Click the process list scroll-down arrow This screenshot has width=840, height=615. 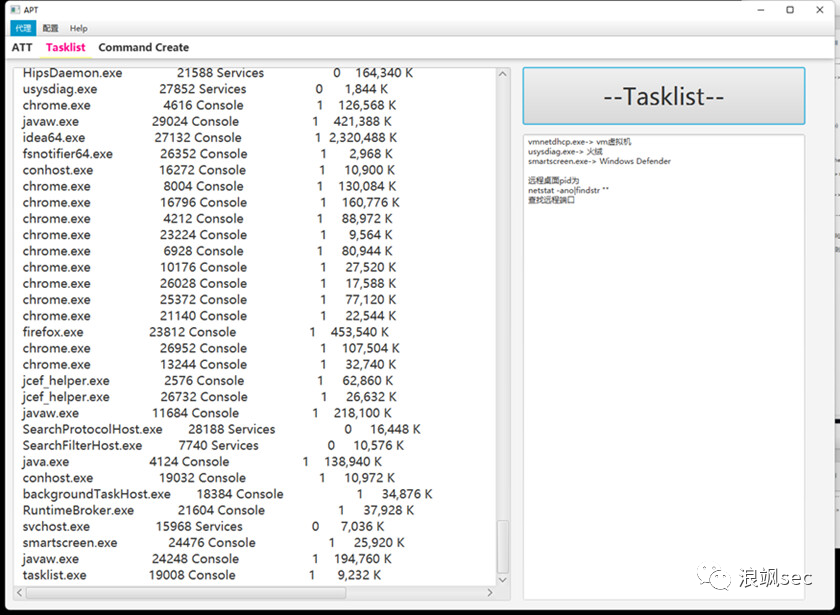tap(502, 580)
